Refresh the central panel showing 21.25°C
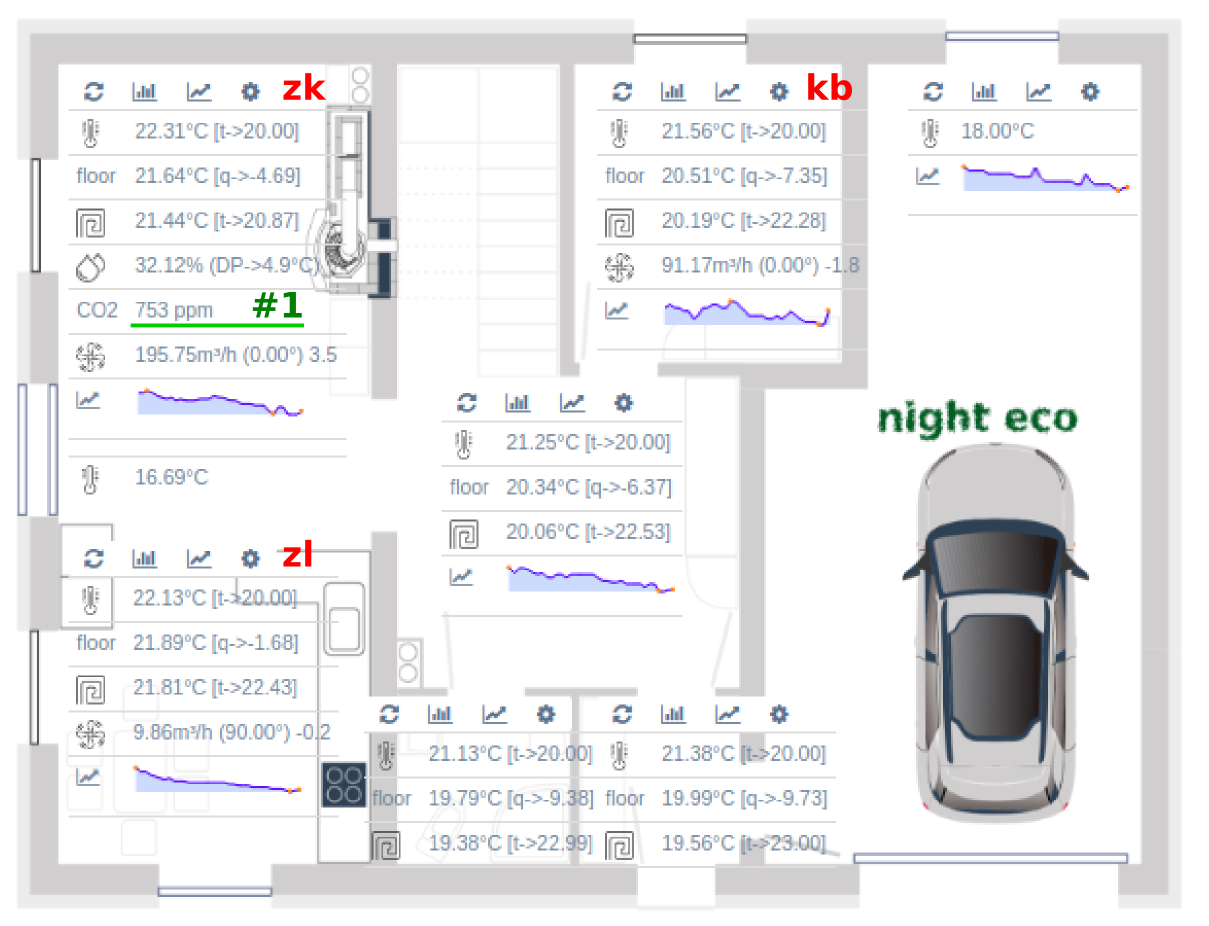This screenshot has width=1209, height=926. pyautogui.click(x=466, y=403)
